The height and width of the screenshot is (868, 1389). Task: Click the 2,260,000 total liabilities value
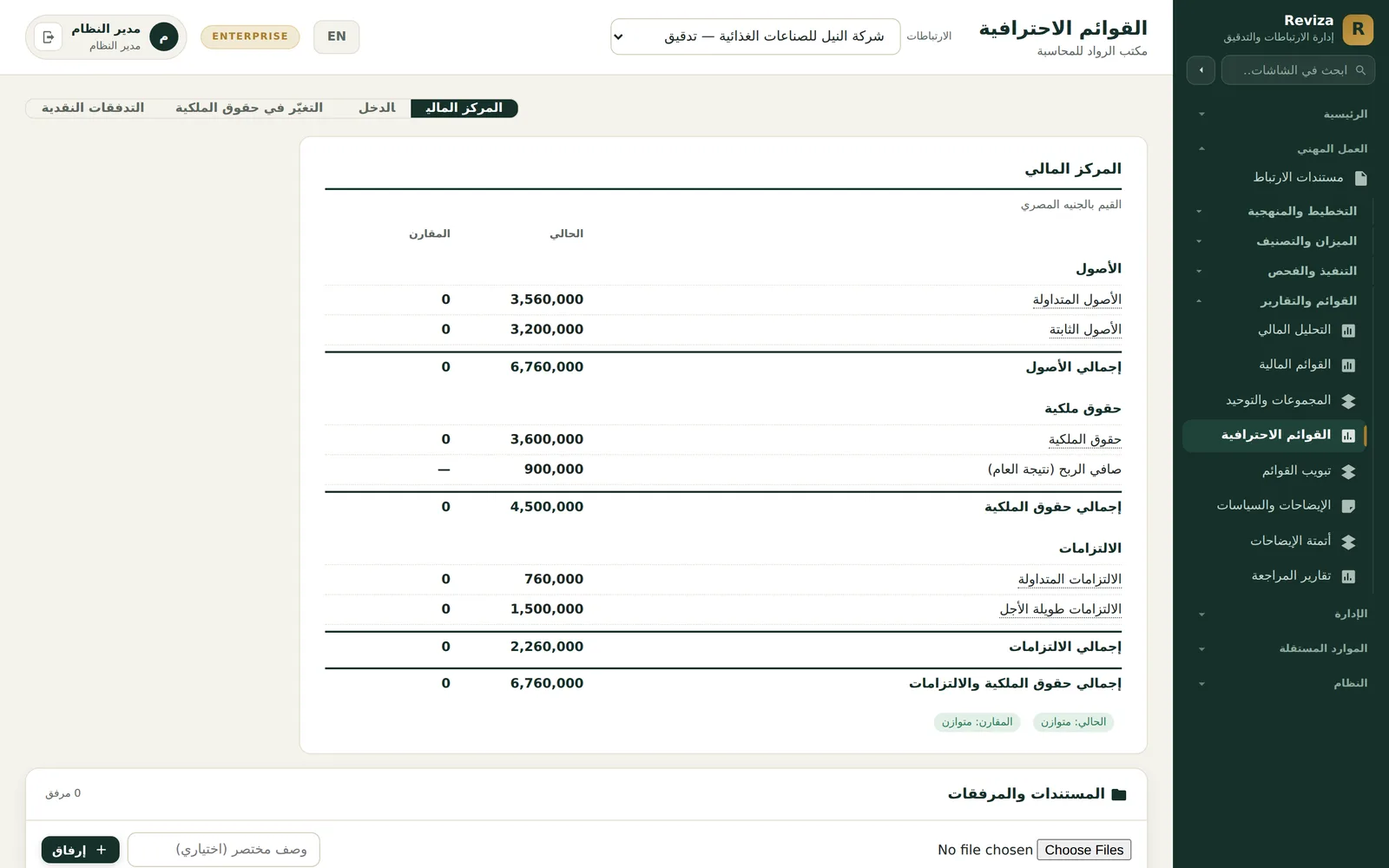(x=547, y=647)
